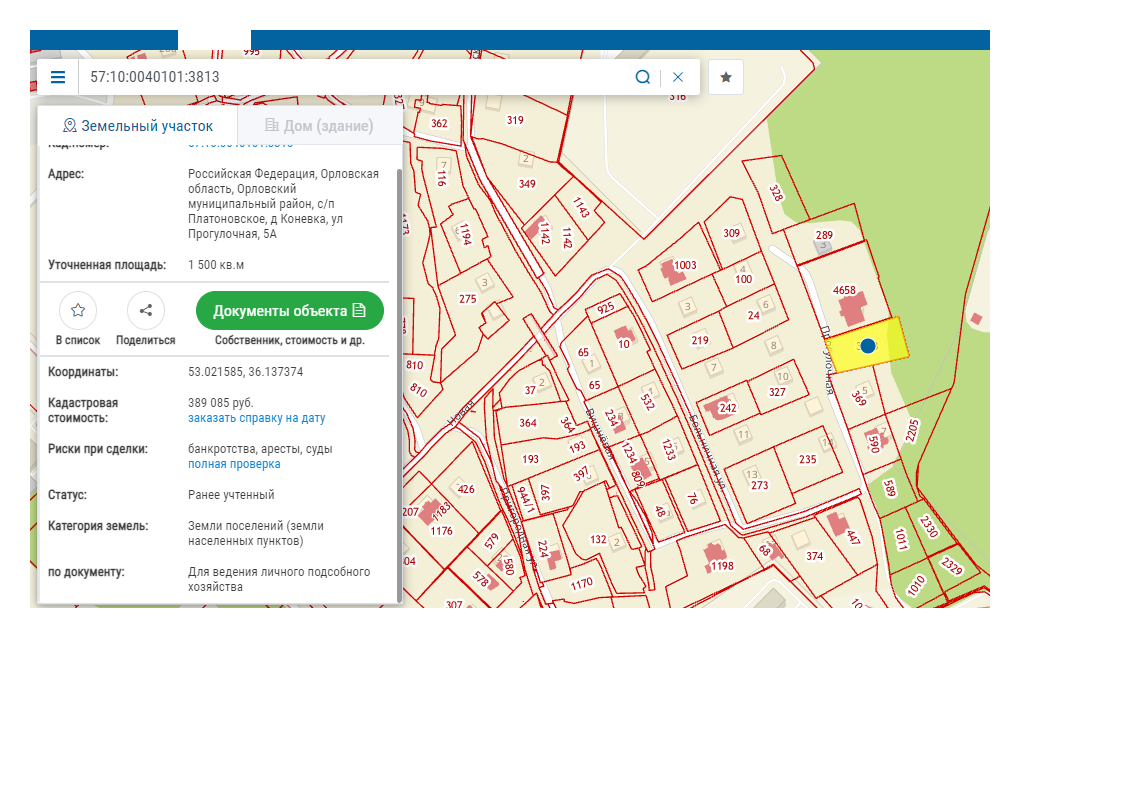Select parcel 2205 on the map
Viewport: 1122px width, 793px height.
click(911, 430)
